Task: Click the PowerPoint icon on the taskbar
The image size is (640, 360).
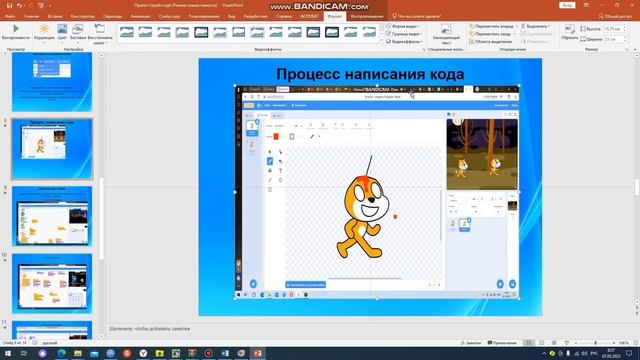Action: point(258,353)
